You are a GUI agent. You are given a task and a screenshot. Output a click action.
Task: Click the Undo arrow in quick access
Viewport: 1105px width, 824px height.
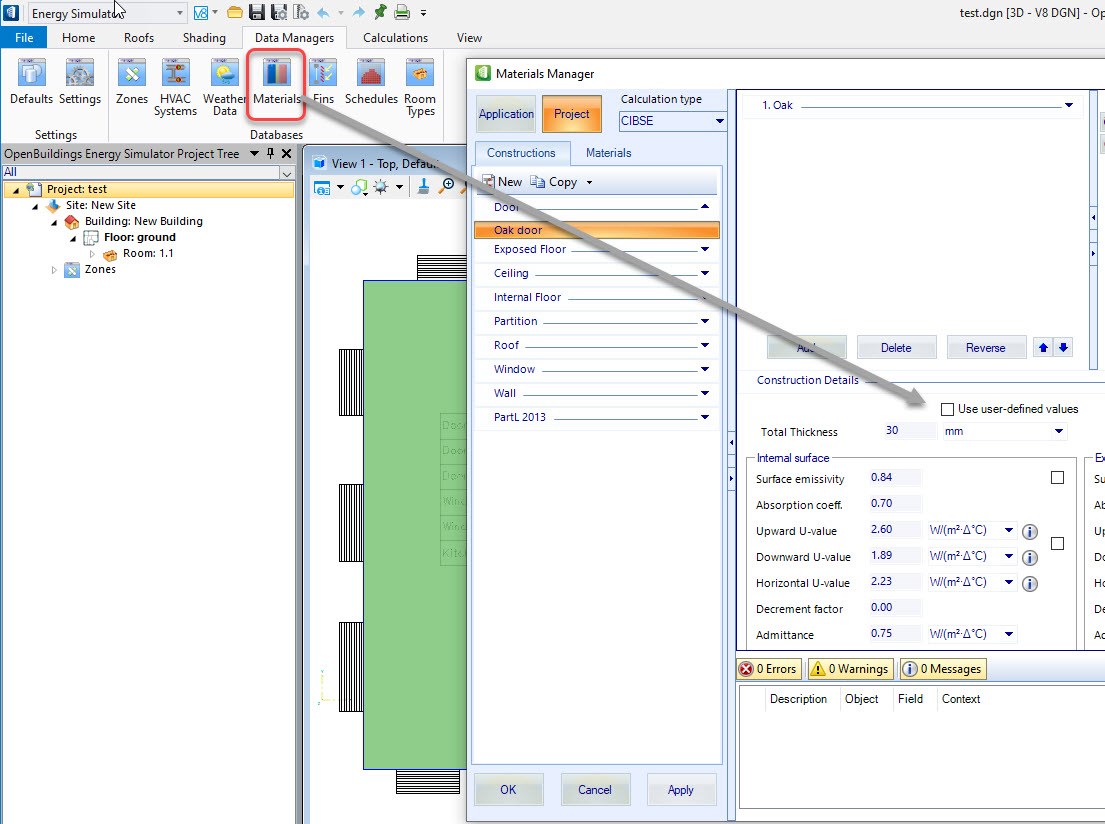[323, 12]
